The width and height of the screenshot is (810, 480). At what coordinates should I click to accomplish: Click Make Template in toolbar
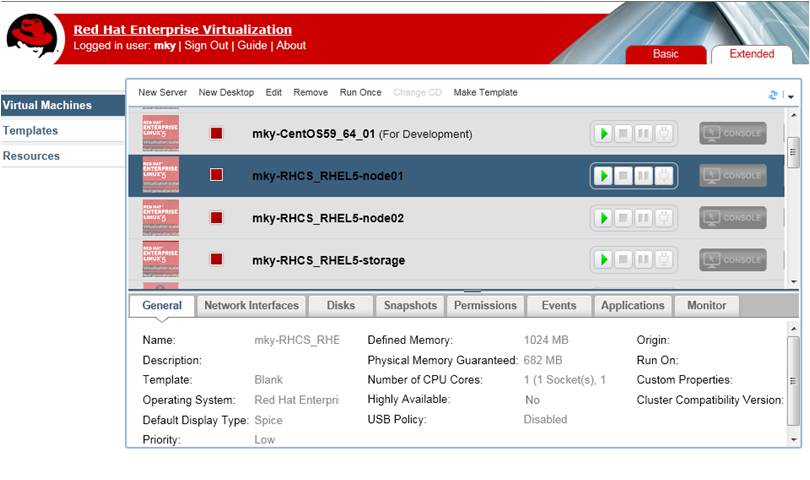(486, 92)
